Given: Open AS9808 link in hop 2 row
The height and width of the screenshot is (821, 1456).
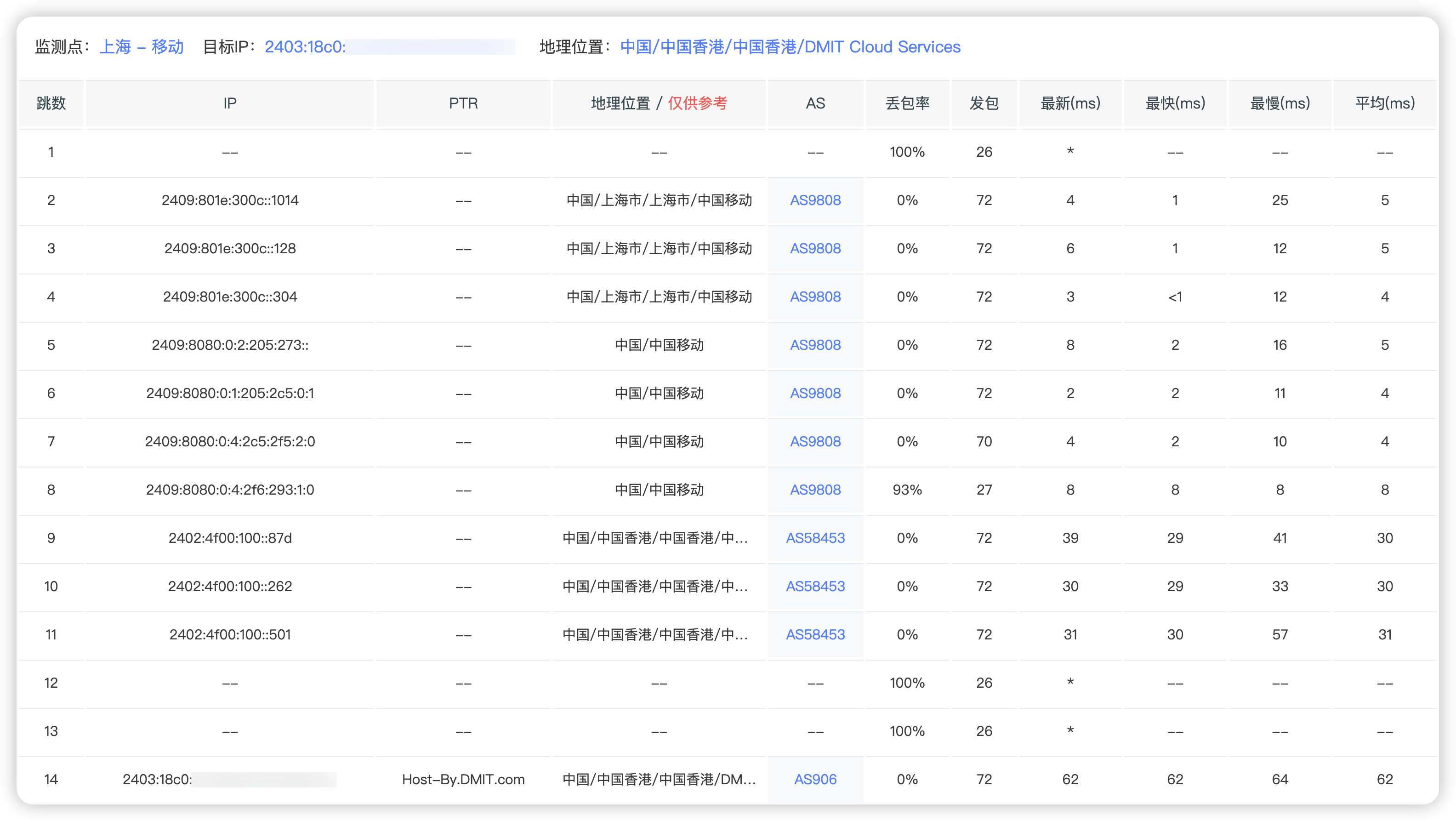Looking at the screenshot, I should click(x=815, y=200).
